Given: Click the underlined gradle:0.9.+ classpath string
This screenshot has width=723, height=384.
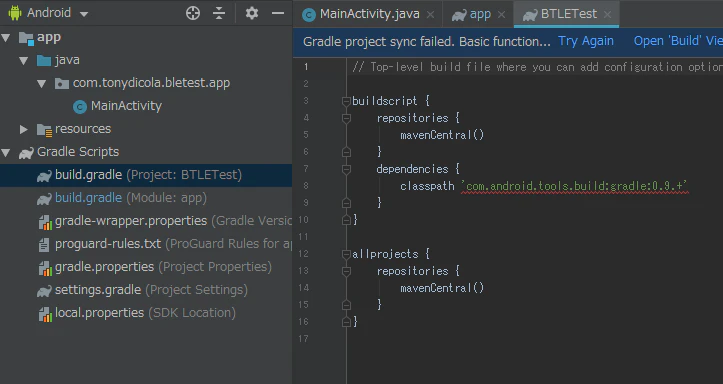Looking at the screenshot, I should click(575, 186).
